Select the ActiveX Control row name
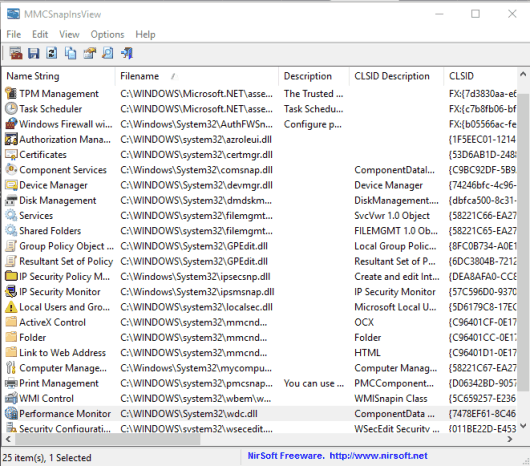 pos(52,322)
